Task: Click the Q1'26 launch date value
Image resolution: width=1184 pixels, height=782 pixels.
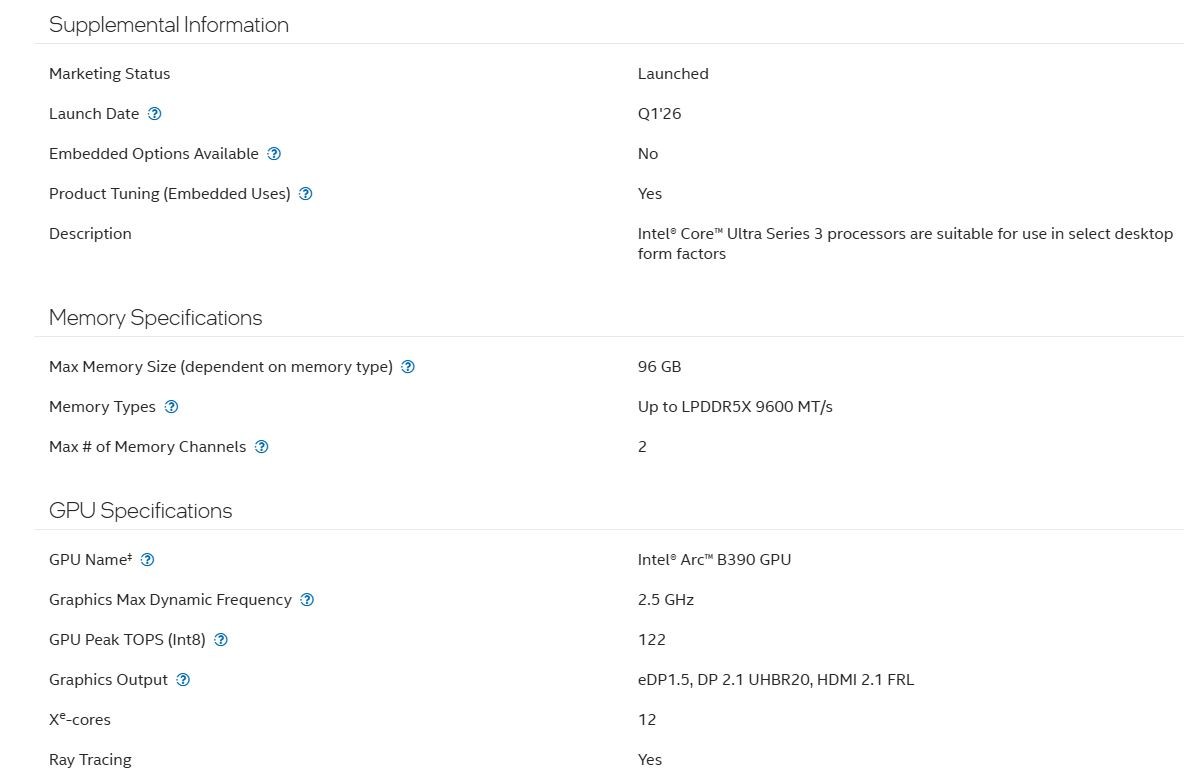Action: pyautogui.click(x=659, y=114)
